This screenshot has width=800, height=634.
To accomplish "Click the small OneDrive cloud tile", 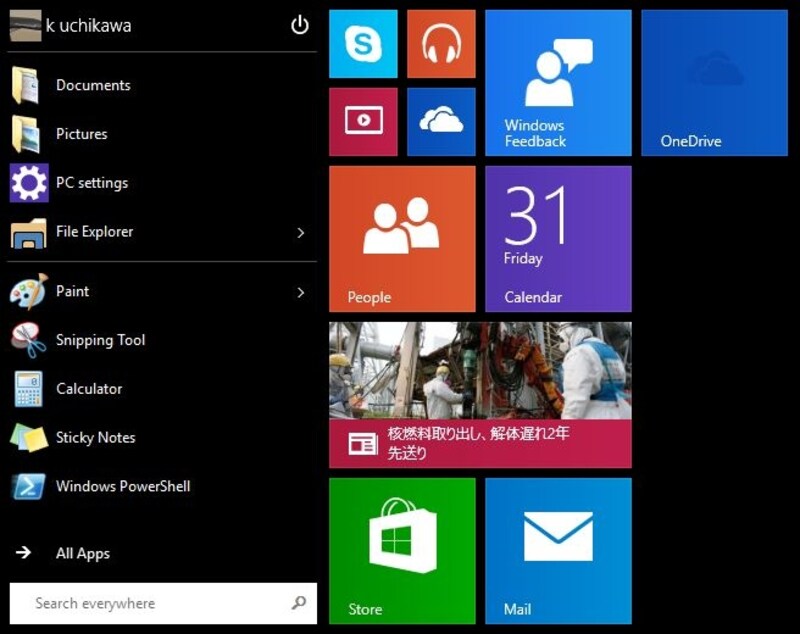I will point(441,122).
